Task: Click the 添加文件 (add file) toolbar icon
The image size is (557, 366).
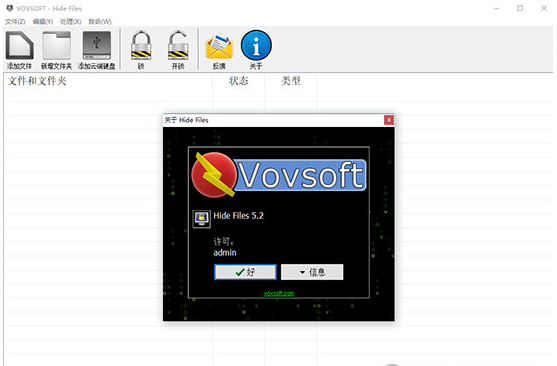Action: point(20,45)
